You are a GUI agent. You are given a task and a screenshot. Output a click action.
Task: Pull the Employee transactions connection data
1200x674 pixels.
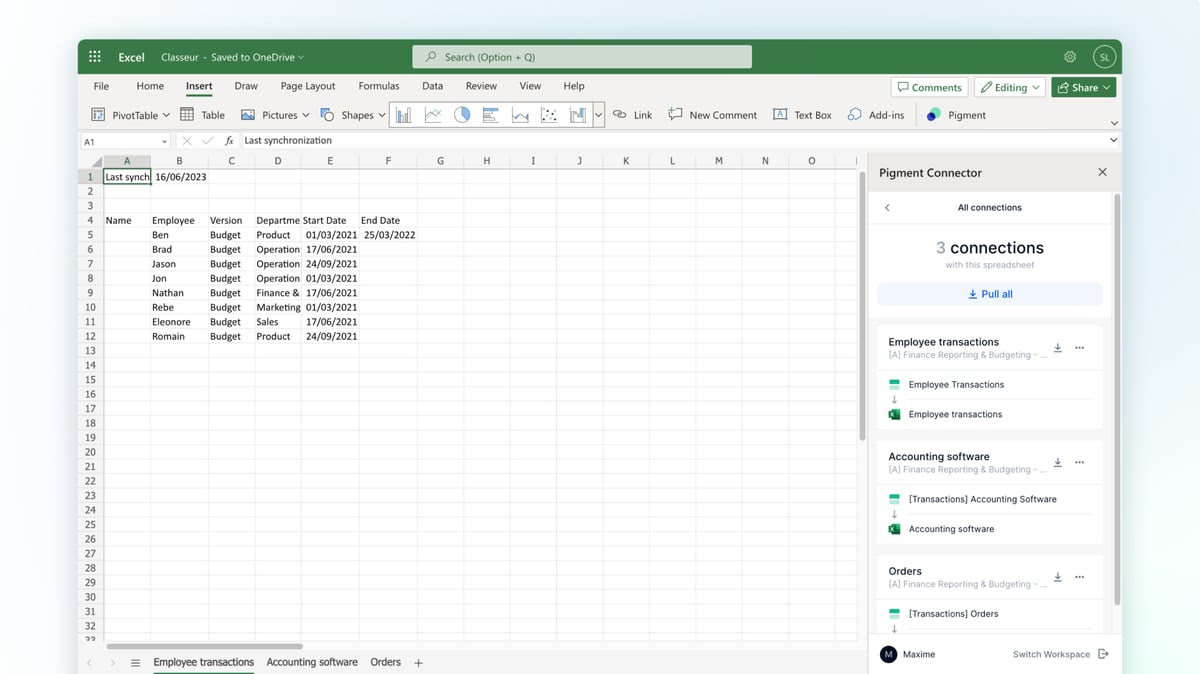(1058, 348)
